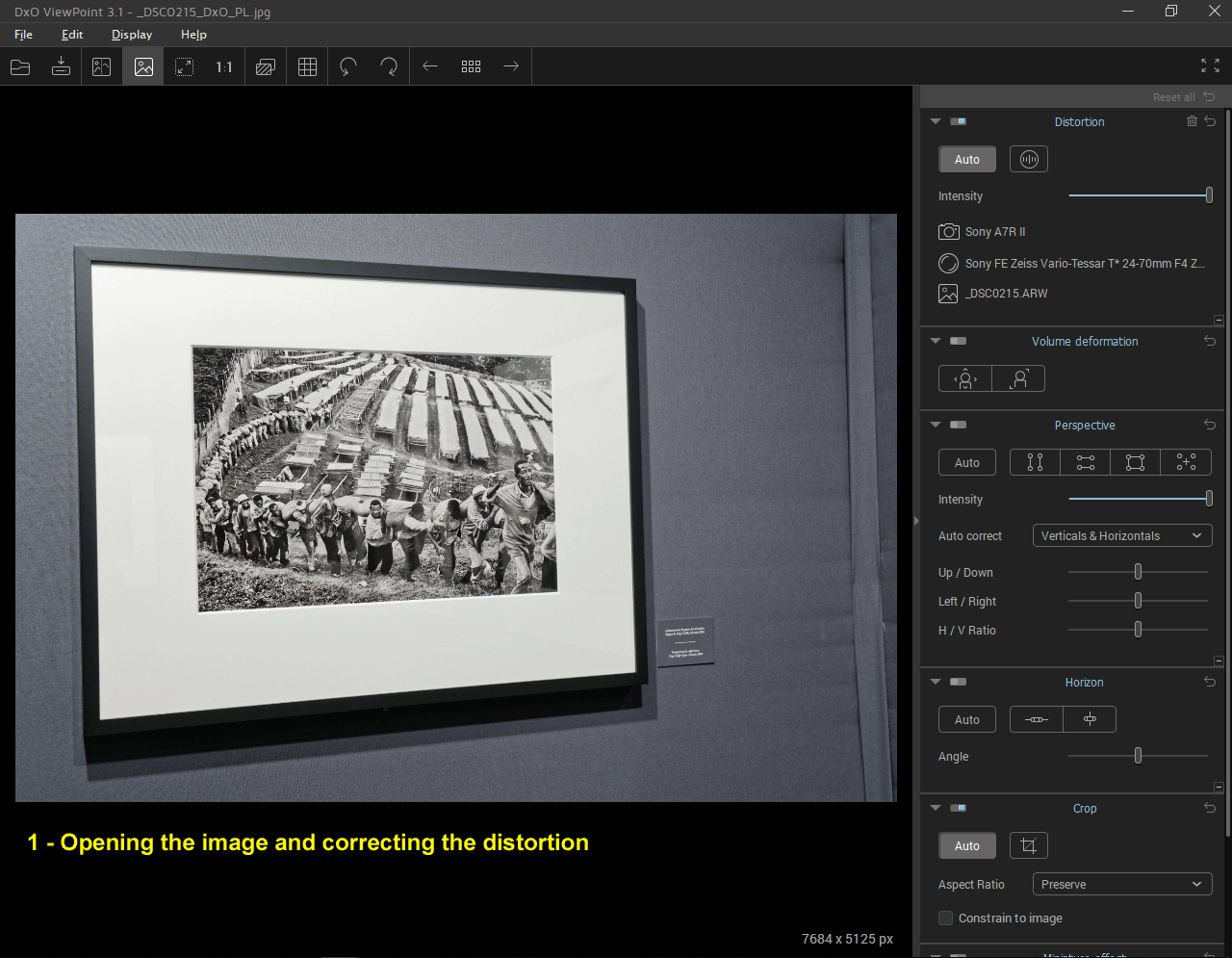Switch to side-by-side compare view icon
Viewport: 1232px width, 958px height.
(101, 66)
